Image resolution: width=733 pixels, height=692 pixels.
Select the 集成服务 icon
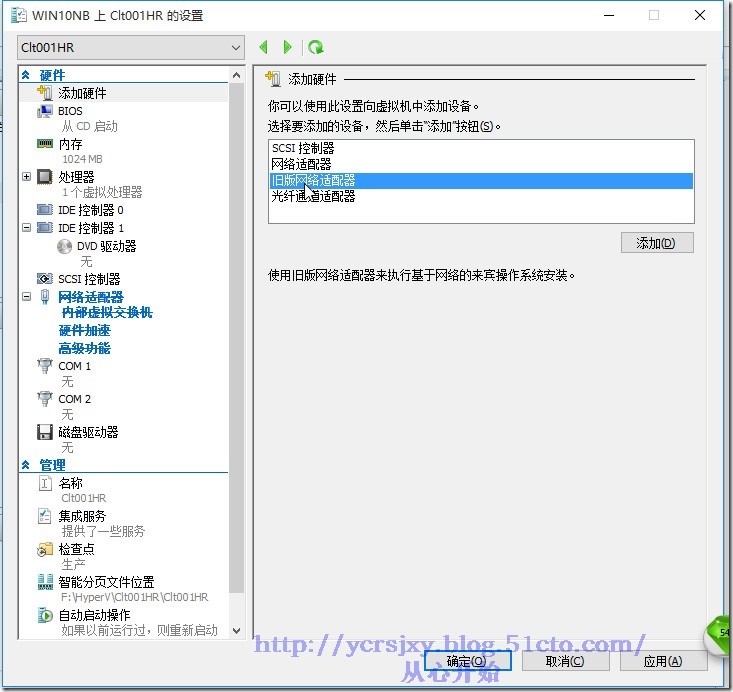point(45,516)
